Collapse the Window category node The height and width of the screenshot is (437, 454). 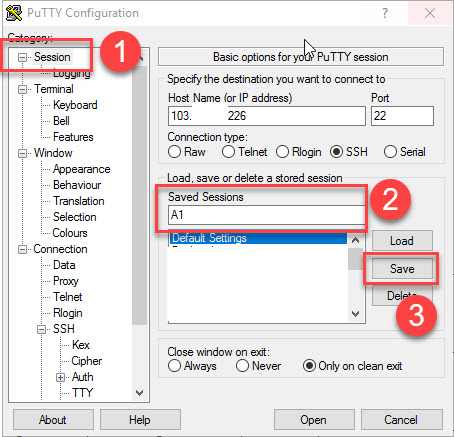pos(23,153)
